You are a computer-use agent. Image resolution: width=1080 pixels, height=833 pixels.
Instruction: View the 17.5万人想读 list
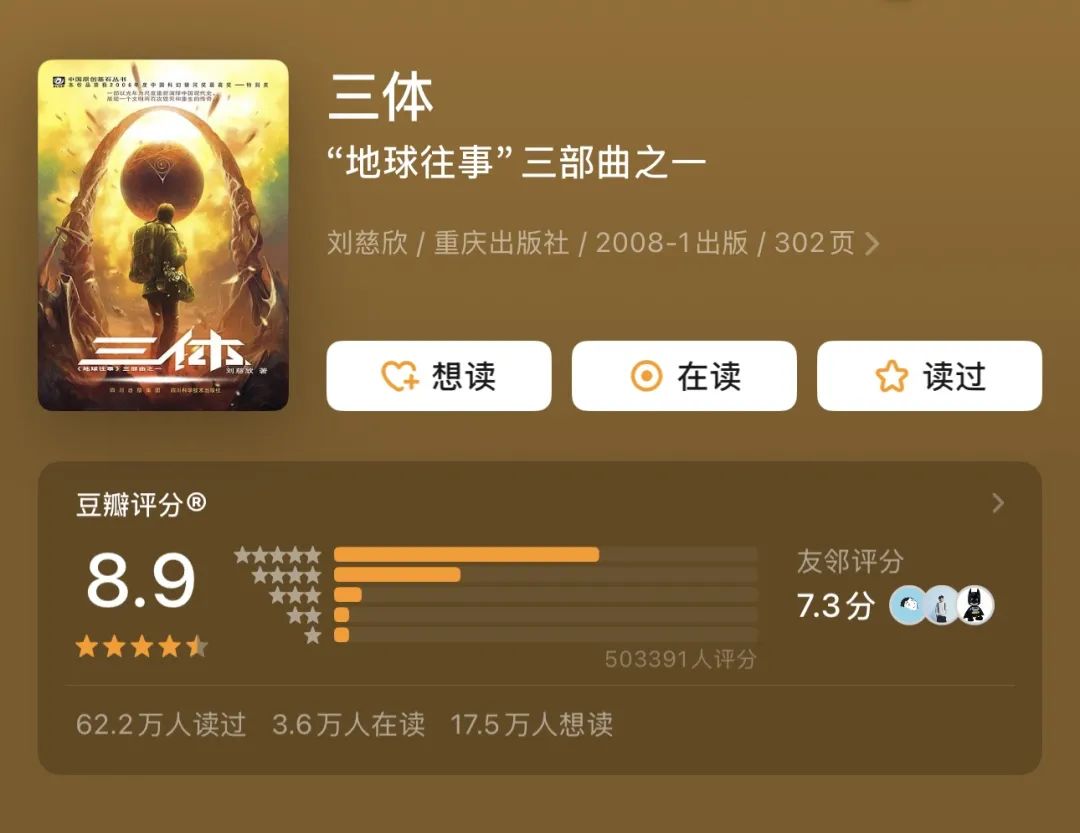pos(532,724)
